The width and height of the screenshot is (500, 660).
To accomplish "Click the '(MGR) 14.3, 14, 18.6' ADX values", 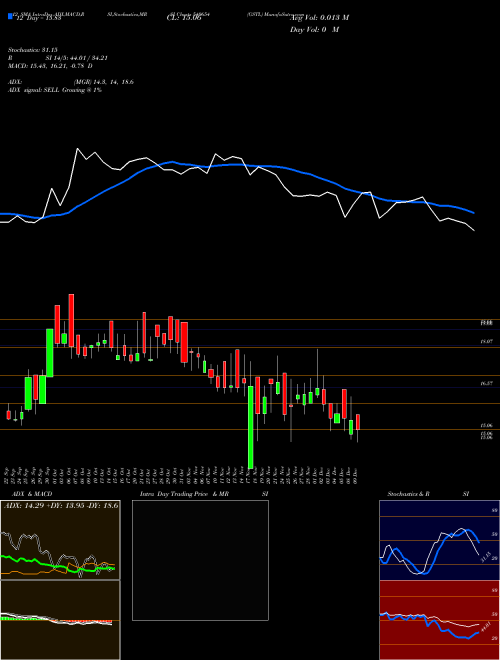I will [x=104, y=82].
